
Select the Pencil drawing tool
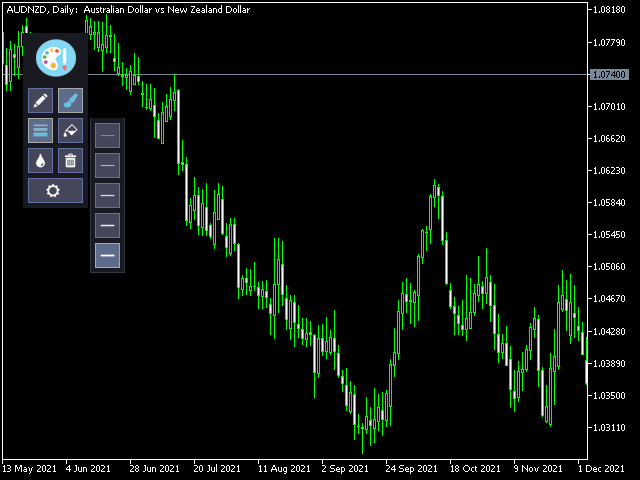(x=40, y=100)
